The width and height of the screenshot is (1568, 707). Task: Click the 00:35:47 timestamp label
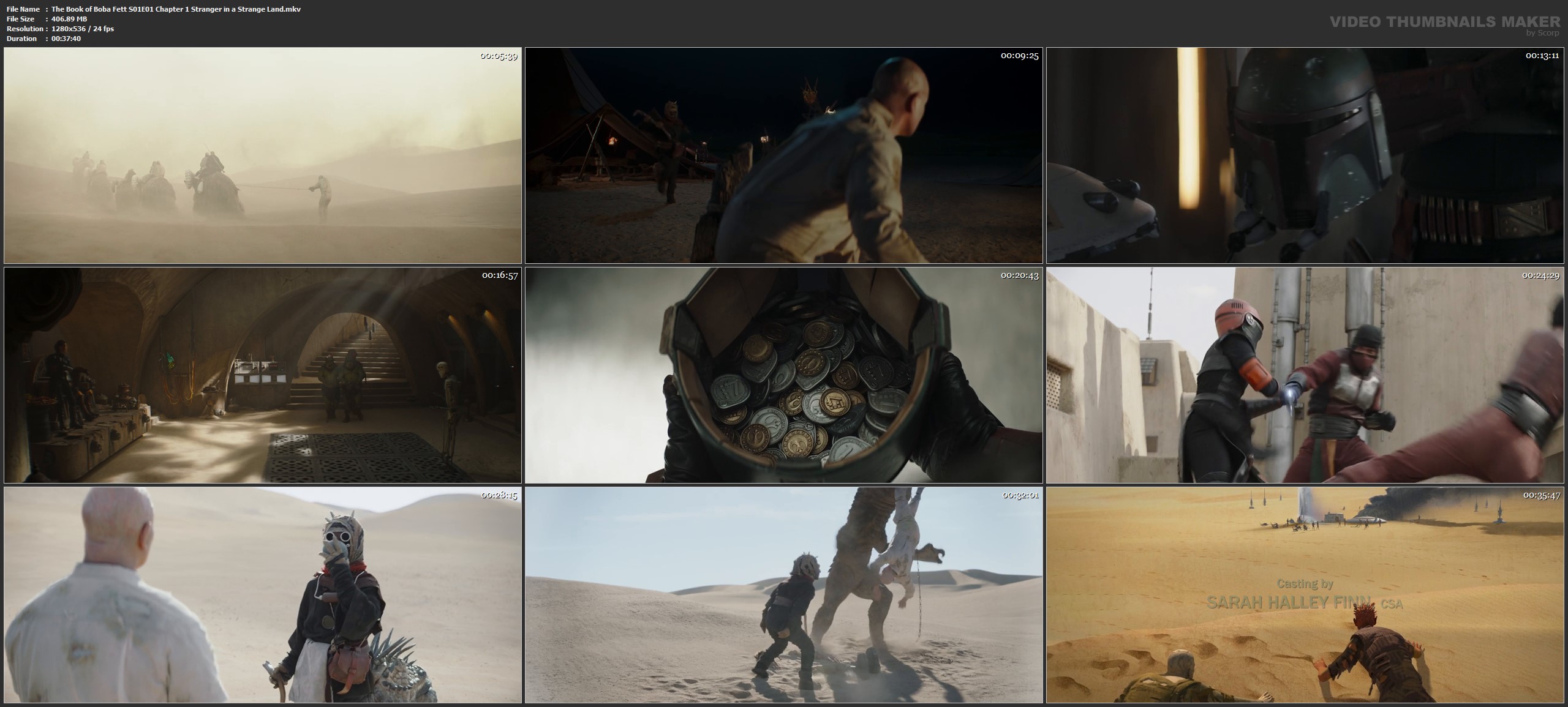[1541, 495]
